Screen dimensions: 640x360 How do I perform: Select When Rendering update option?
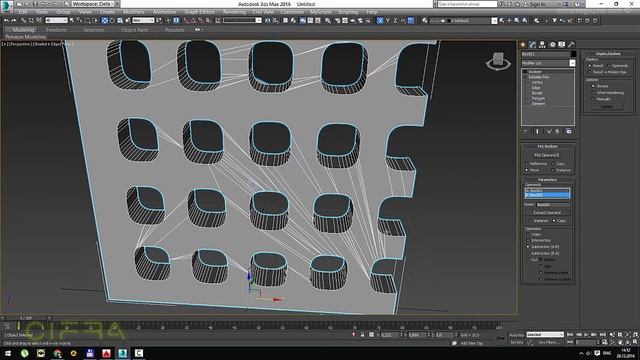(593, 93)
